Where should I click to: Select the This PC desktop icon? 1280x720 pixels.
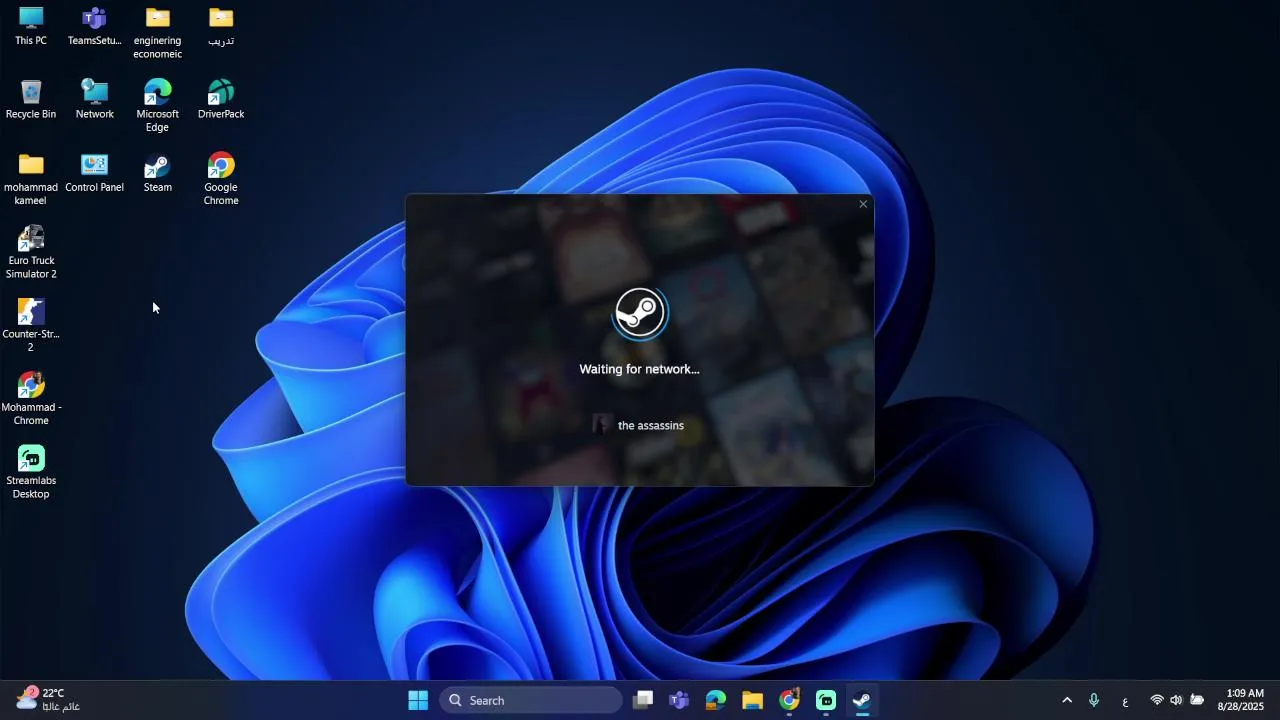pos(31,27)
